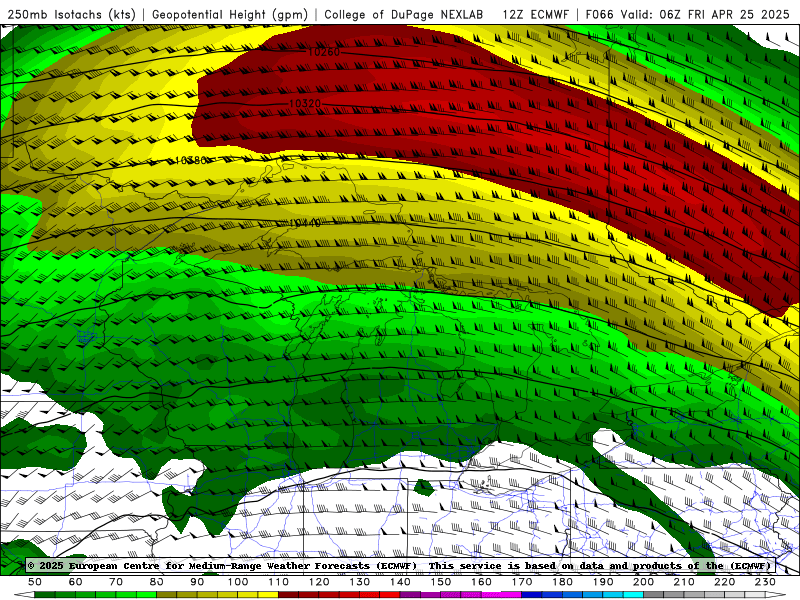Click the 120 knot legend label

coord(319,582)
